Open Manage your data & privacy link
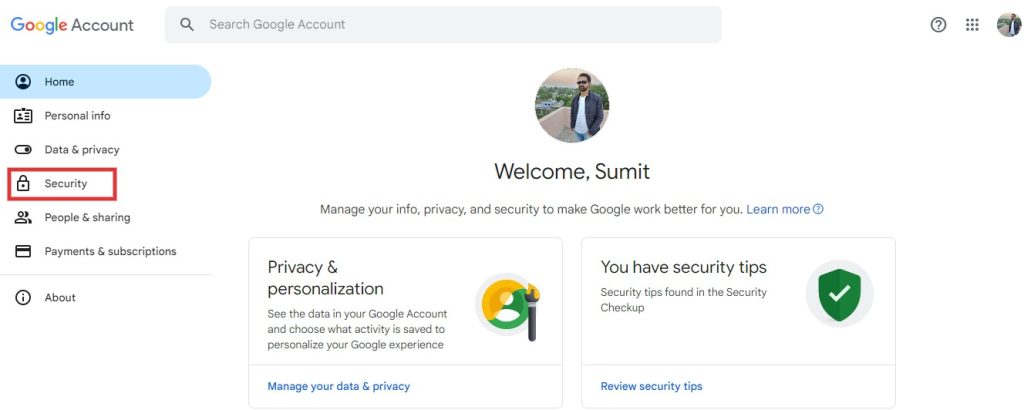The height and width of the screenshot is (410, 1024). pyautogui.click(x=339, y=386)
